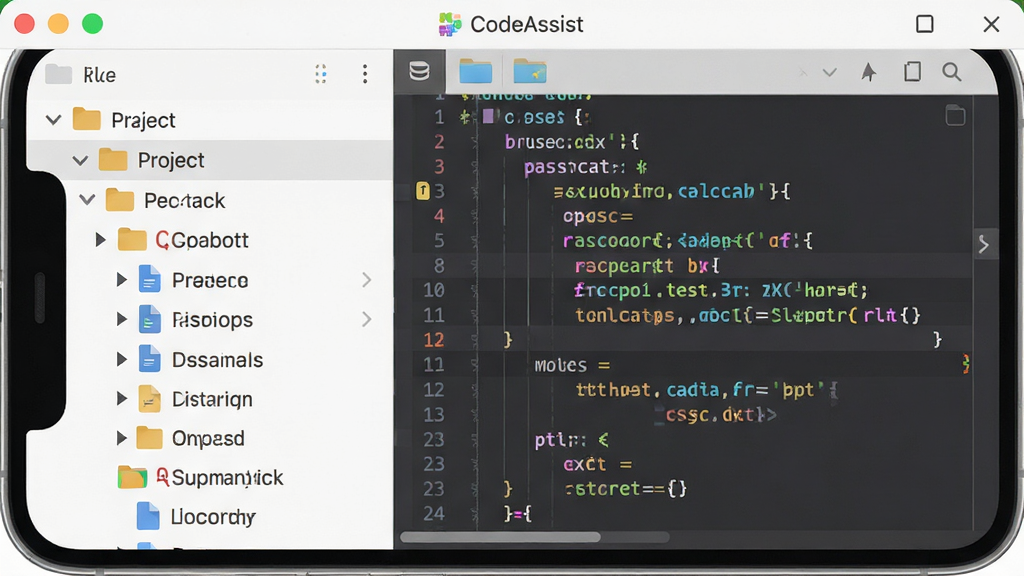Collapse the highlighted "Project" folder chevron
The height and width of the screenshot is (576, 1024).
pos(80,160)
